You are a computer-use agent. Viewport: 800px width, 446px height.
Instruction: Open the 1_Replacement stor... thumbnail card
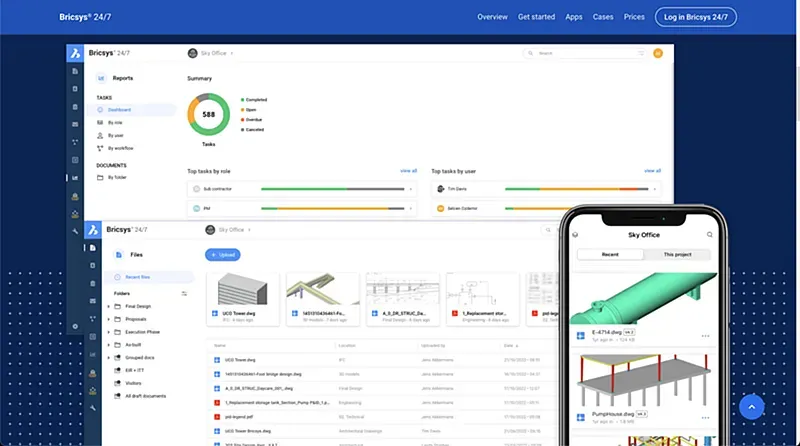483,299
